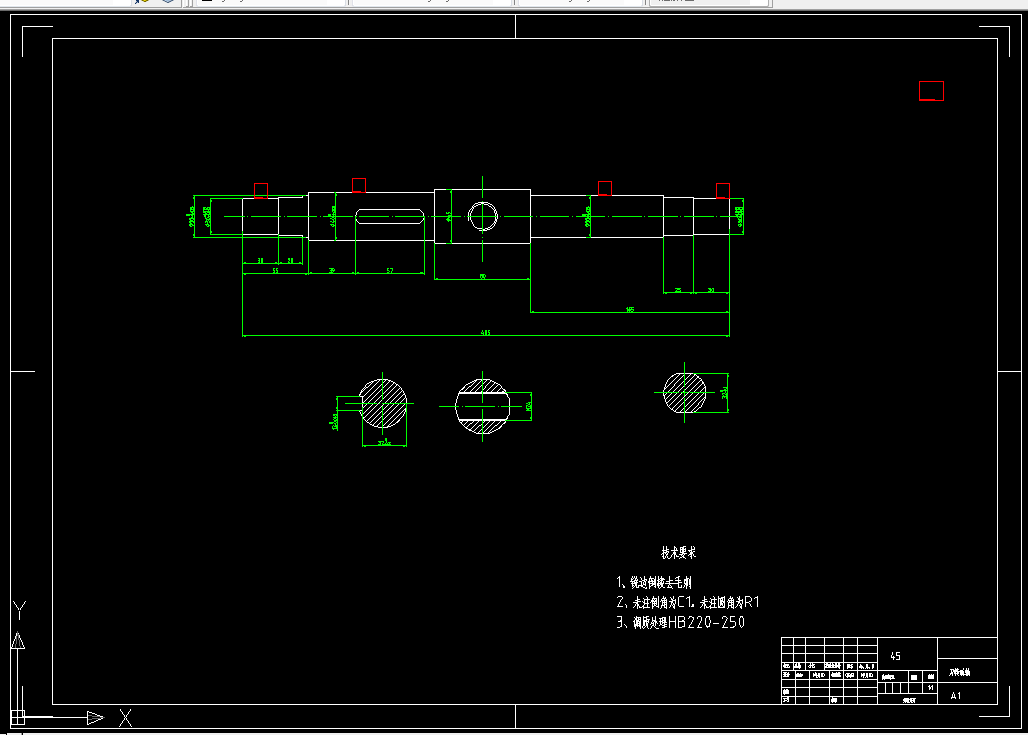Click the material value 45 in the title block
Viewport: 1028px width, 735px height.
(x=896, y=656)
